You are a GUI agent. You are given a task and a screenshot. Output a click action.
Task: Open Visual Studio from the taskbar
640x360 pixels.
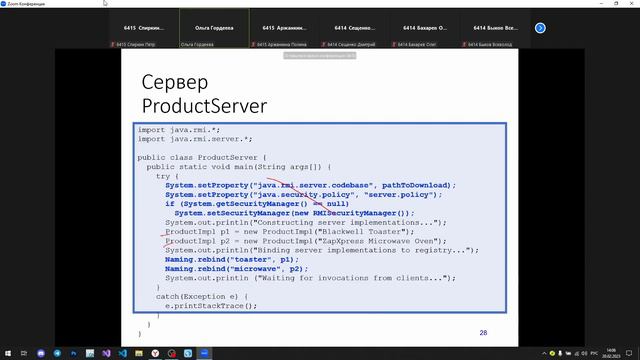[x=106, y=353]
